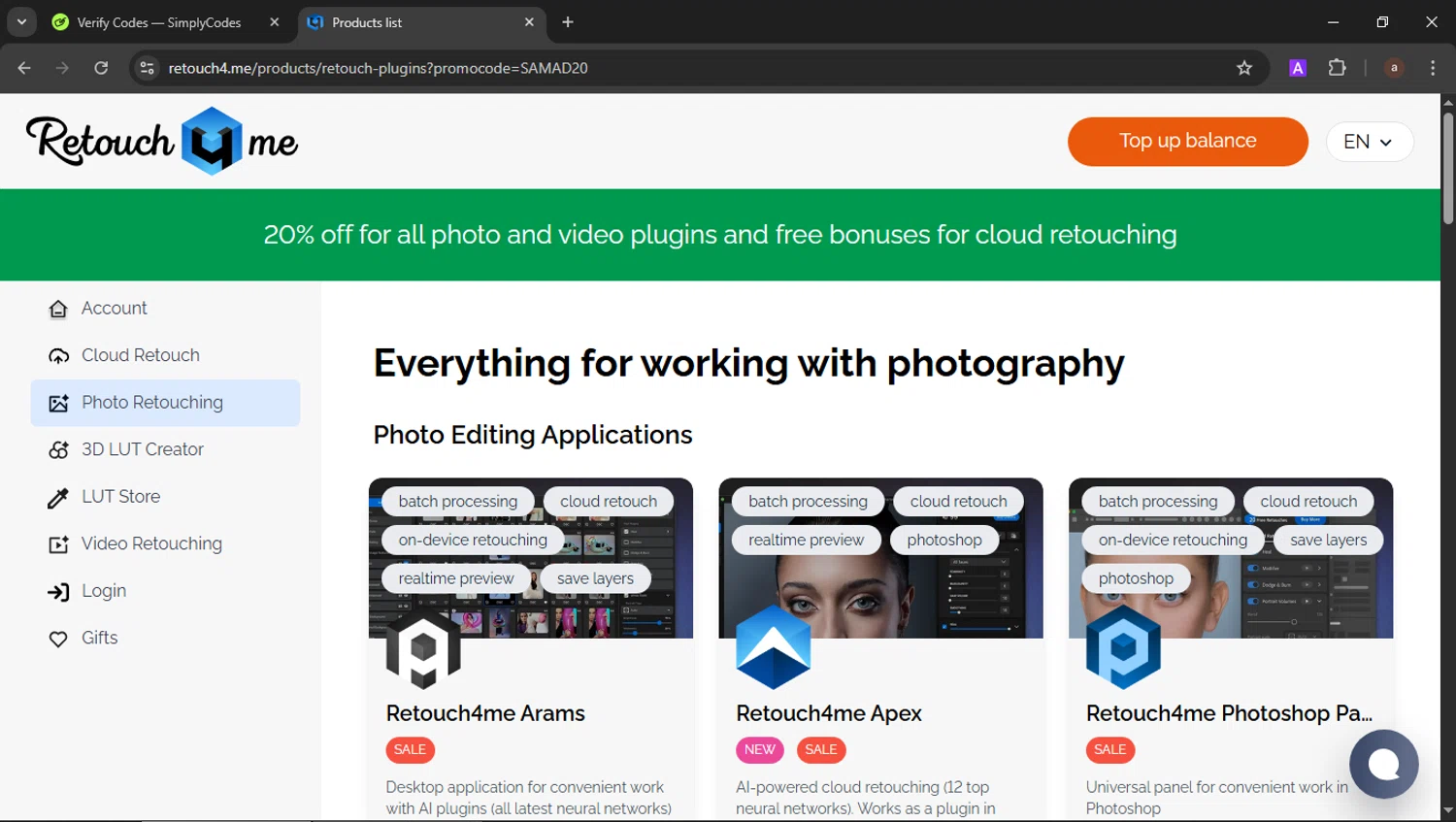Image resolution: width=1456 pixels, height=822 pixels.
Task: Open the chat support bubble
Action: tap(1384, 764)
